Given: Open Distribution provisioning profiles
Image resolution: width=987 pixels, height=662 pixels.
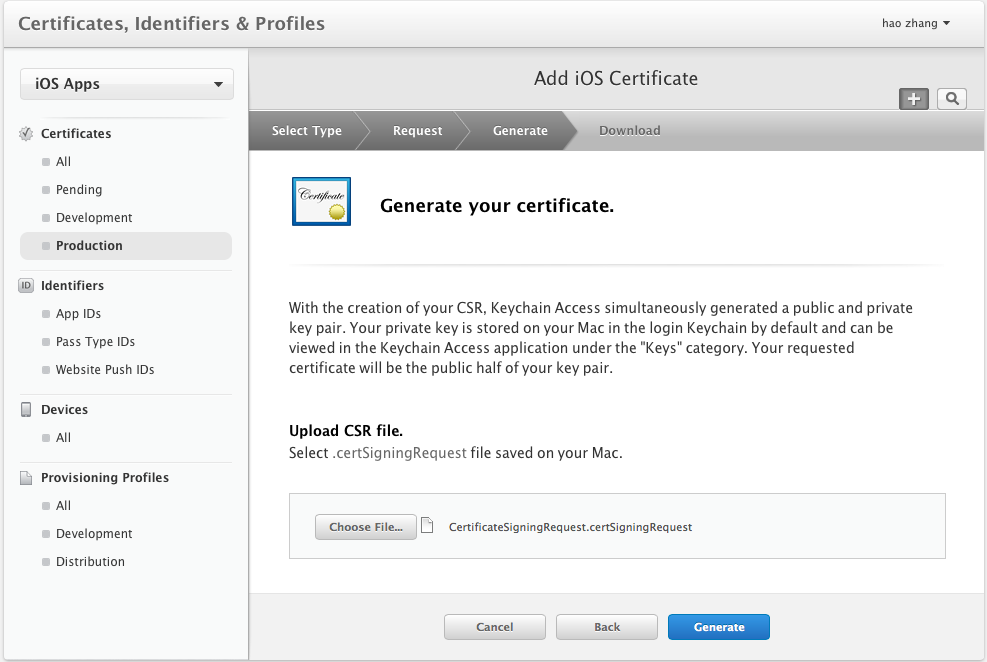Looking at the screenshot, I should 90,562.
